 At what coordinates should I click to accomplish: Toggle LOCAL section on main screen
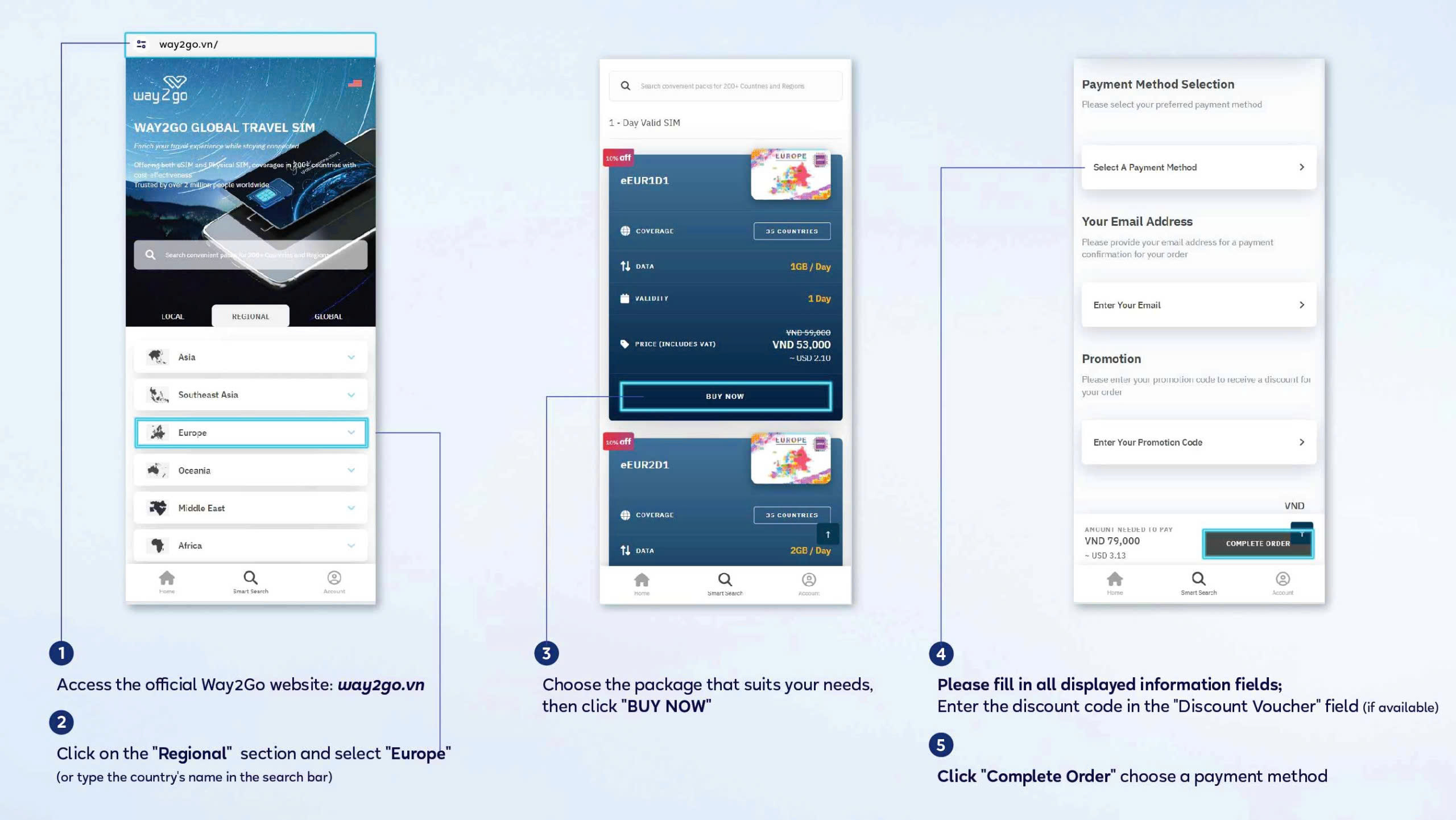tap(171, 316)
